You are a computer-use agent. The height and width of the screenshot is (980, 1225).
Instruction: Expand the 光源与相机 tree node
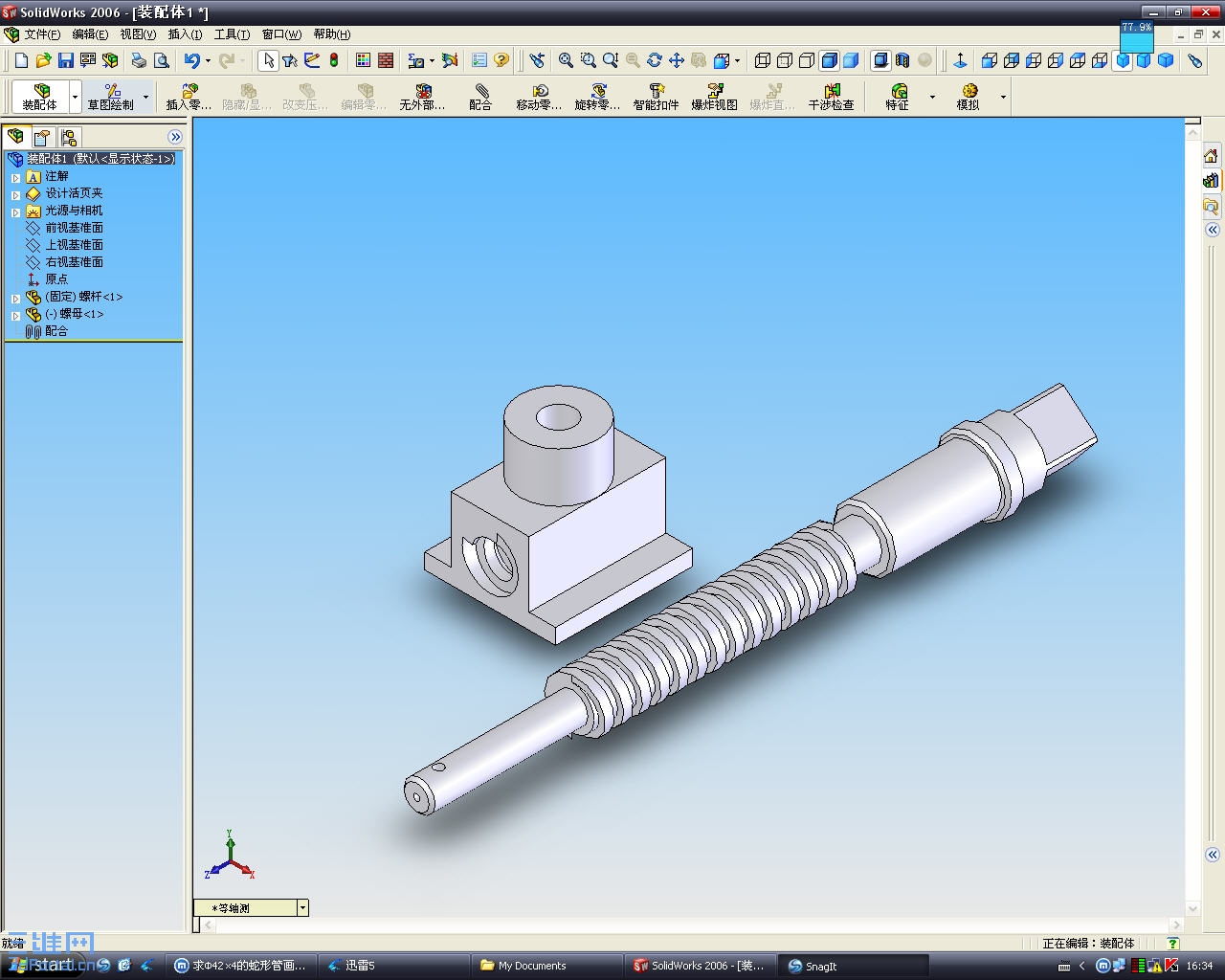pos(15,212)
